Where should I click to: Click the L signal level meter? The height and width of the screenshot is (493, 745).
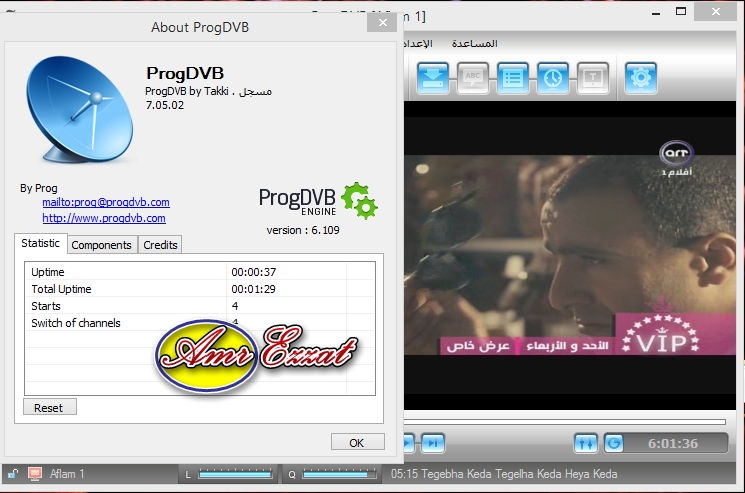click(235, 474)
